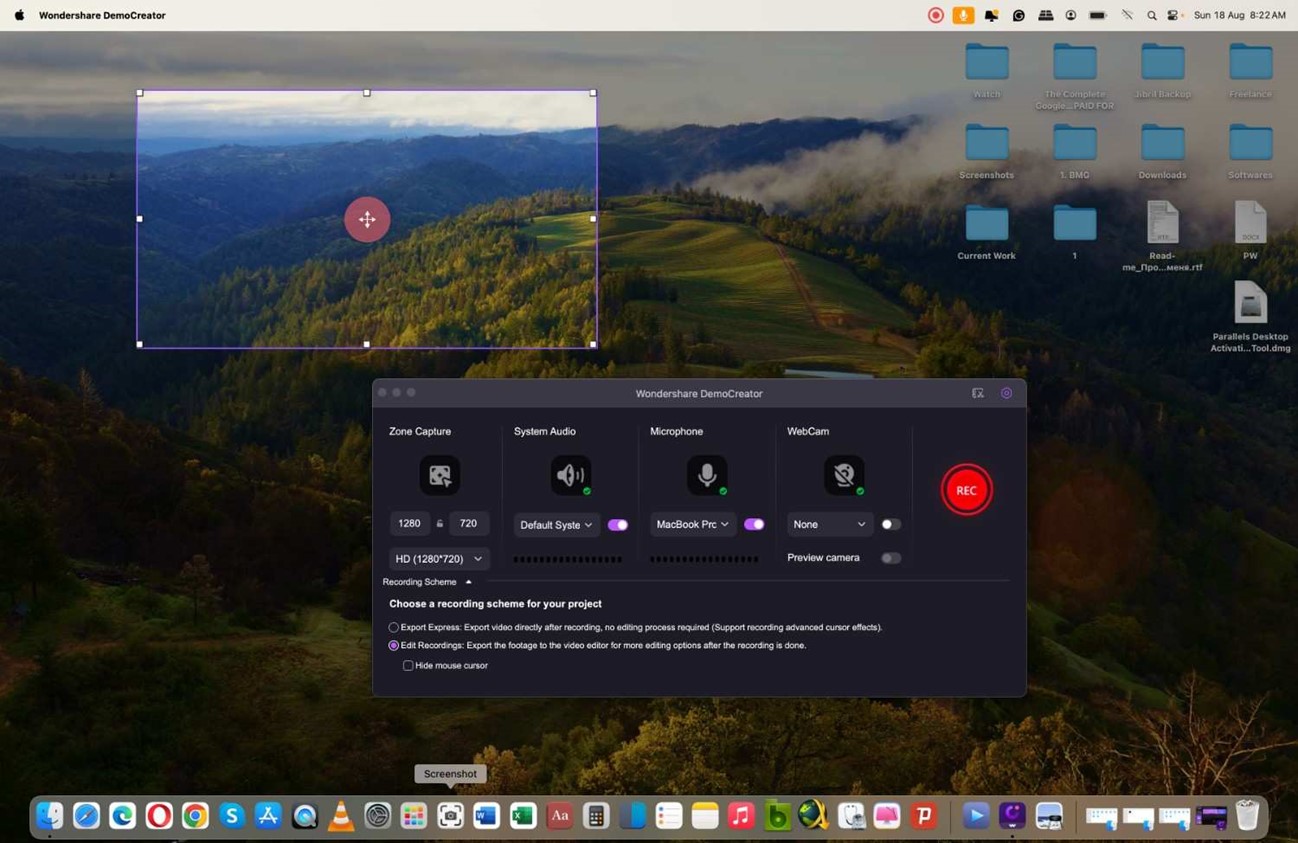Open Opera browser from the Dock
Image resolution: width=1298 pixels, height=843 pixels.
coord(159,816)
